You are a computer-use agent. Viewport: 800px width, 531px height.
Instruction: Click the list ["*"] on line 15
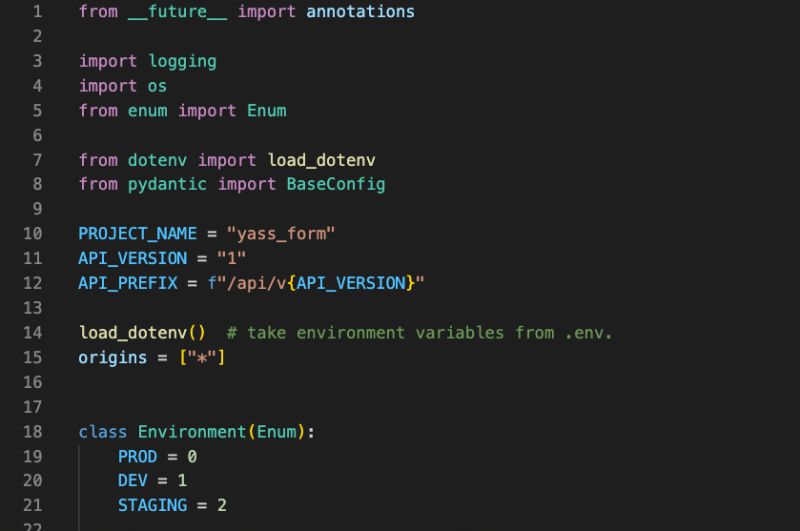coord(202,358)
